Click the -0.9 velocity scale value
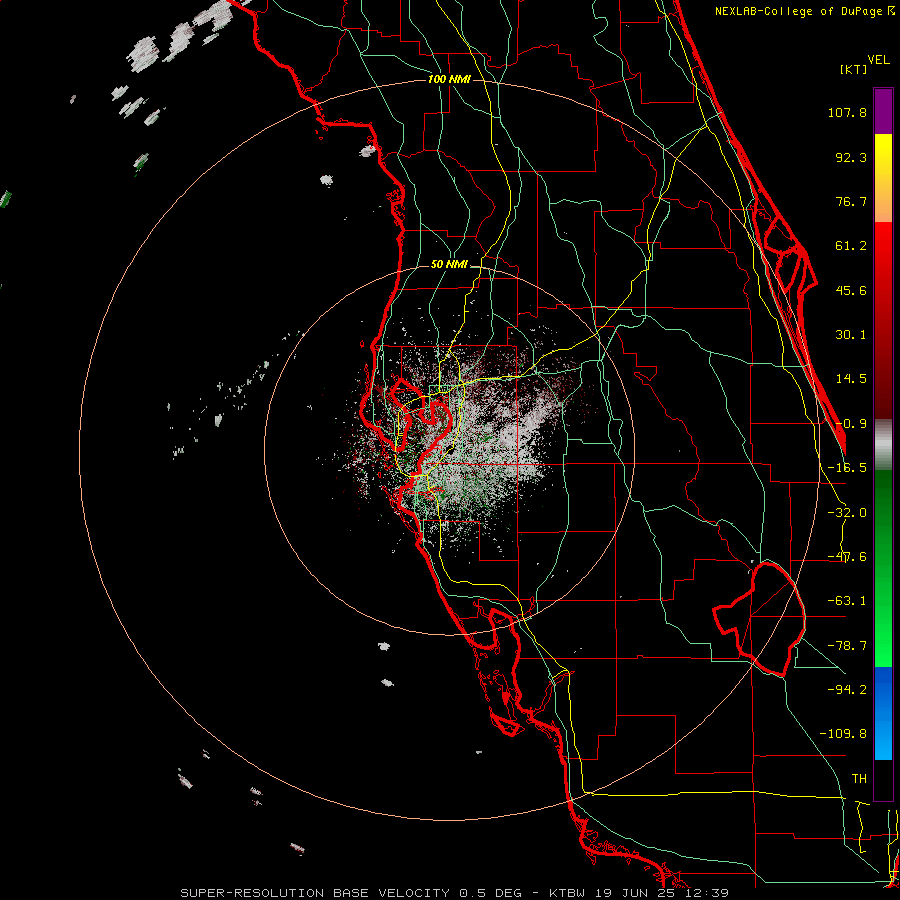Viewport: 900px width, 900px height. coord(851,424)
